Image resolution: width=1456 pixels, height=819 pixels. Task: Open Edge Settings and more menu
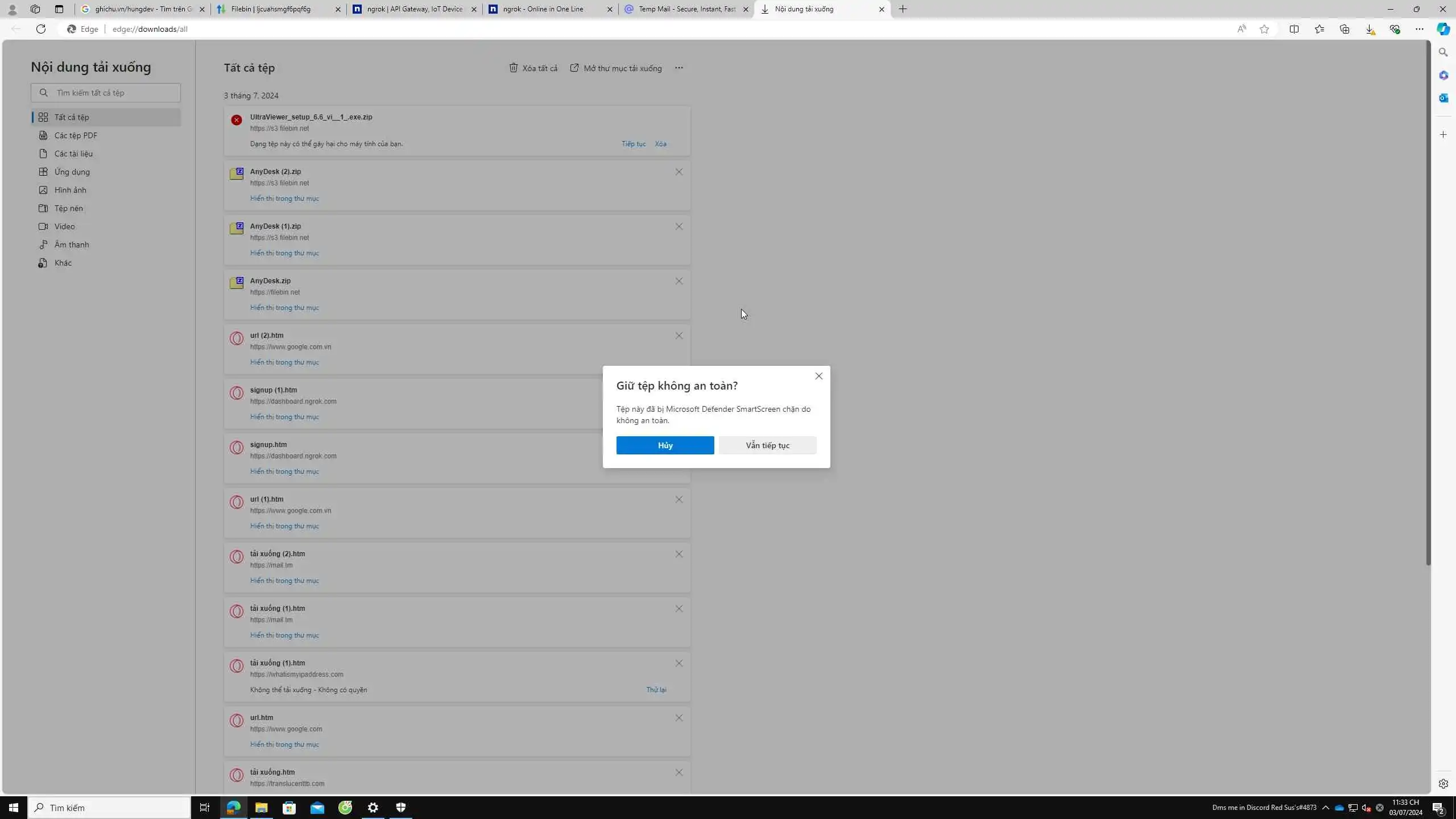click(1419, 29)
